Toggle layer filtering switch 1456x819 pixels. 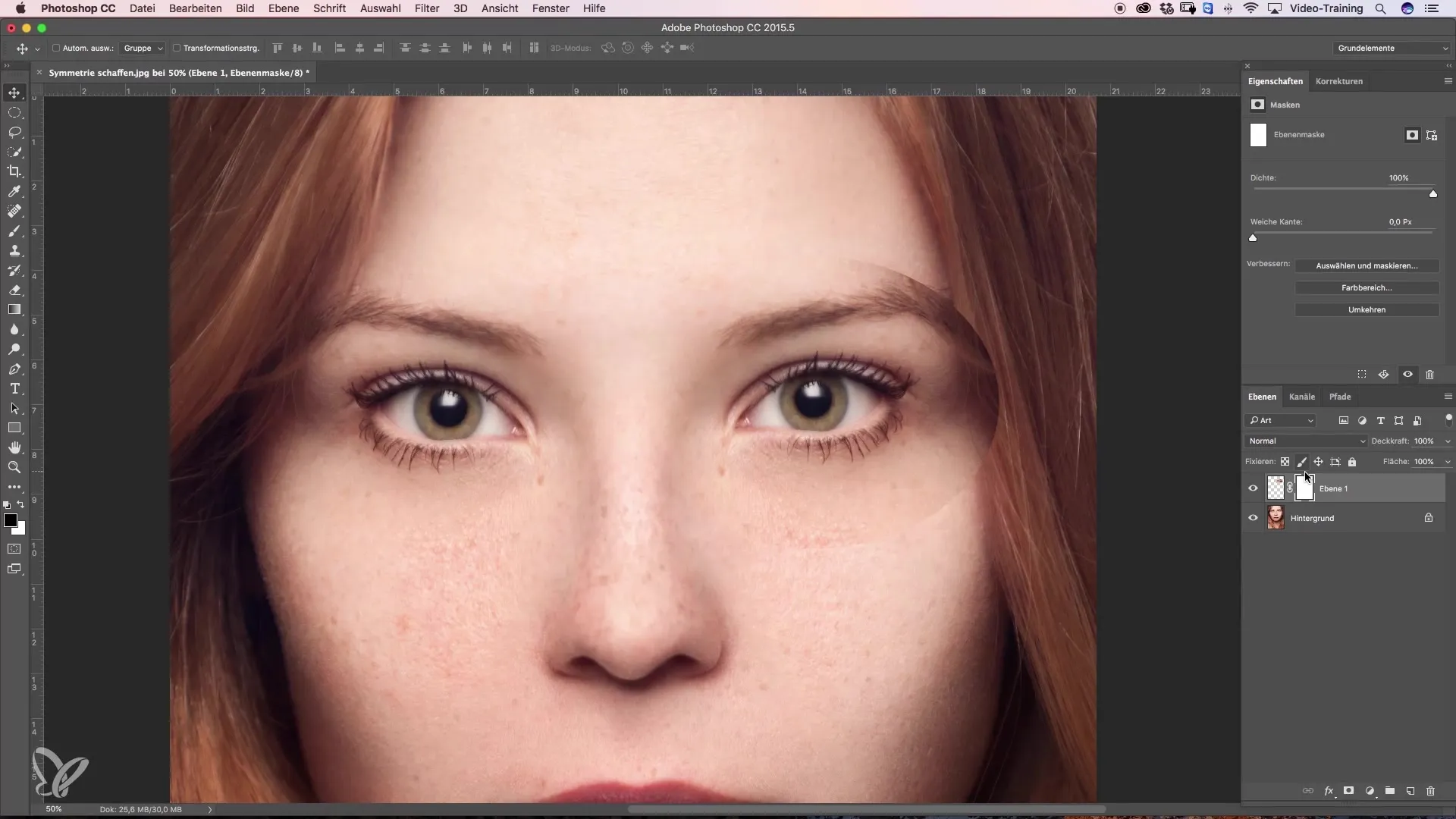[1448, 419]
